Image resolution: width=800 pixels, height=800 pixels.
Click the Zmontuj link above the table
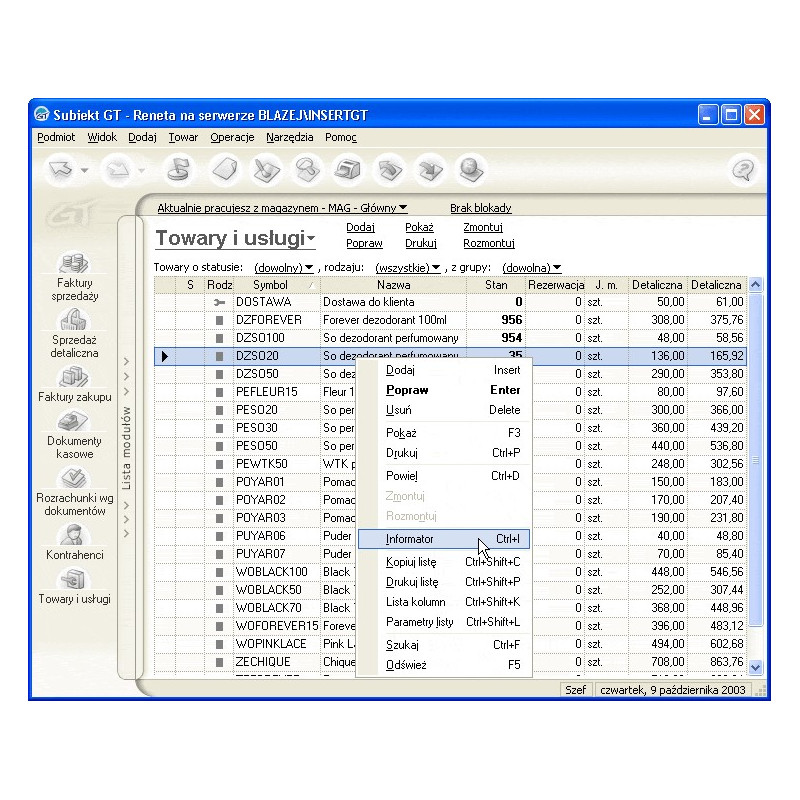click(483, 227)
